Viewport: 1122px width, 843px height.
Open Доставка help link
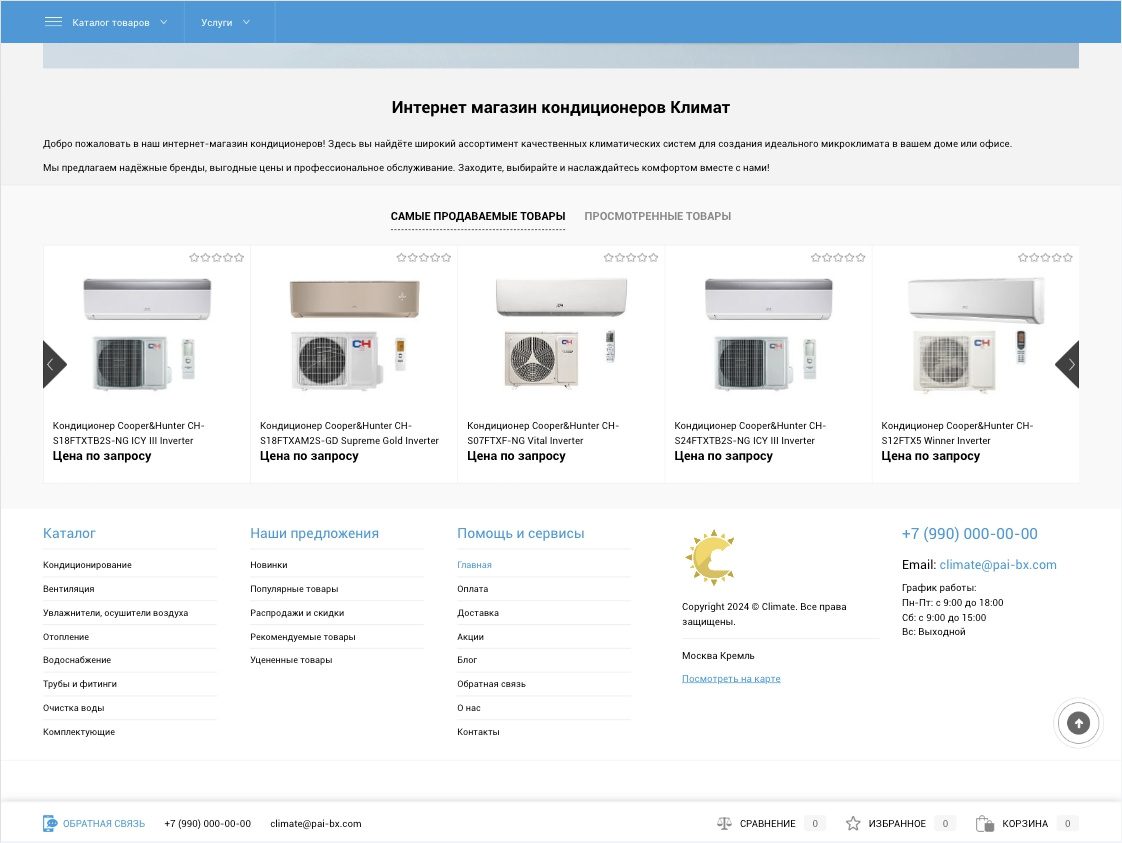[x=478, y=613]
